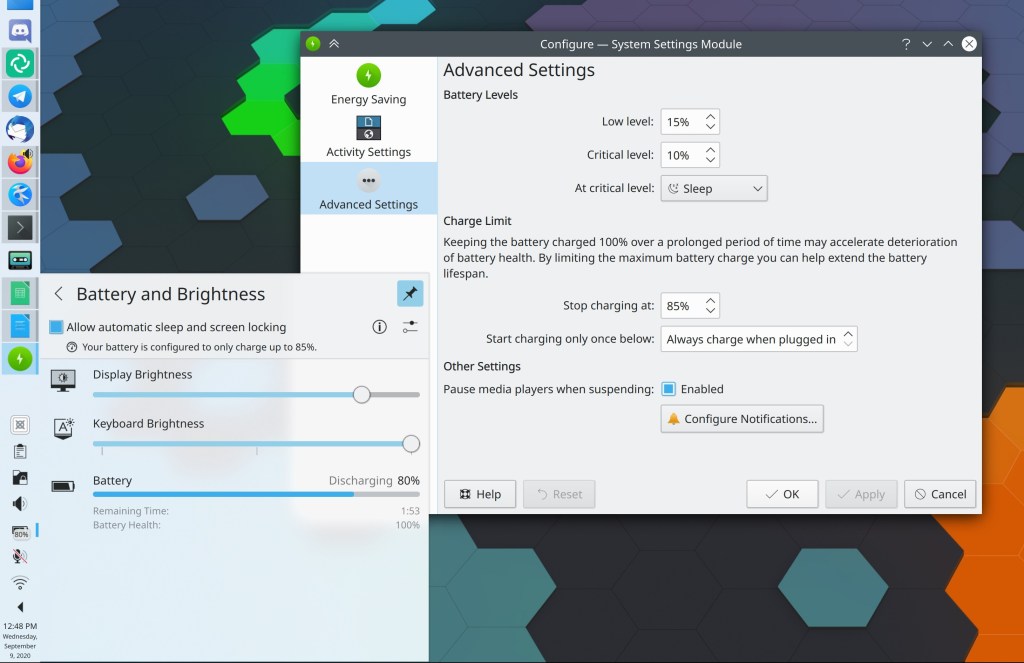Open Discord from the task panel
The image size is (1024, 663).
[x=20, y=30]
